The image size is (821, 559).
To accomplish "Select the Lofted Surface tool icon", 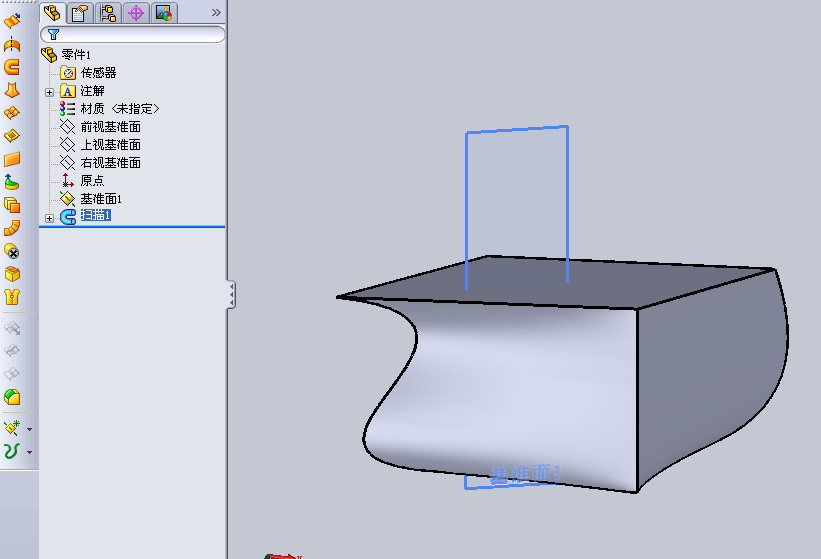I will click(12, 90).
